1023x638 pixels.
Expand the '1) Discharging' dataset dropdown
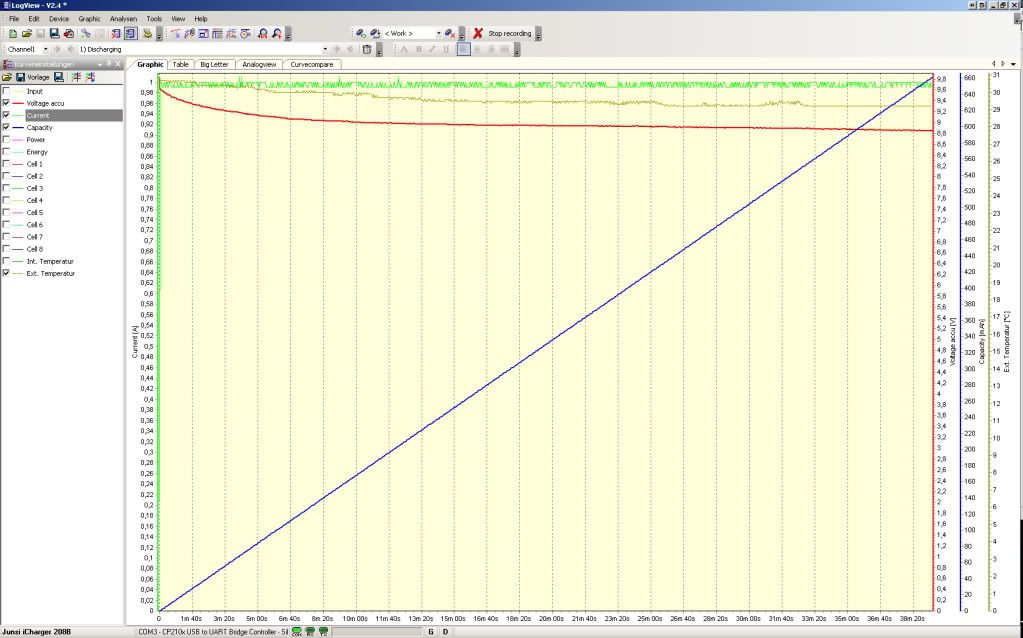pyautogui.click(x=324, y=48)
